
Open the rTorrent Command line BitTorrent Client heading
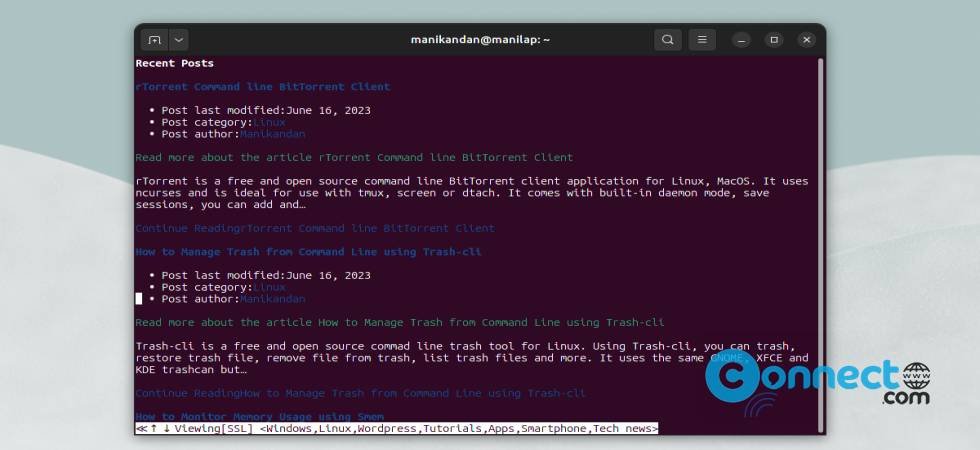(x=262, y=87)
